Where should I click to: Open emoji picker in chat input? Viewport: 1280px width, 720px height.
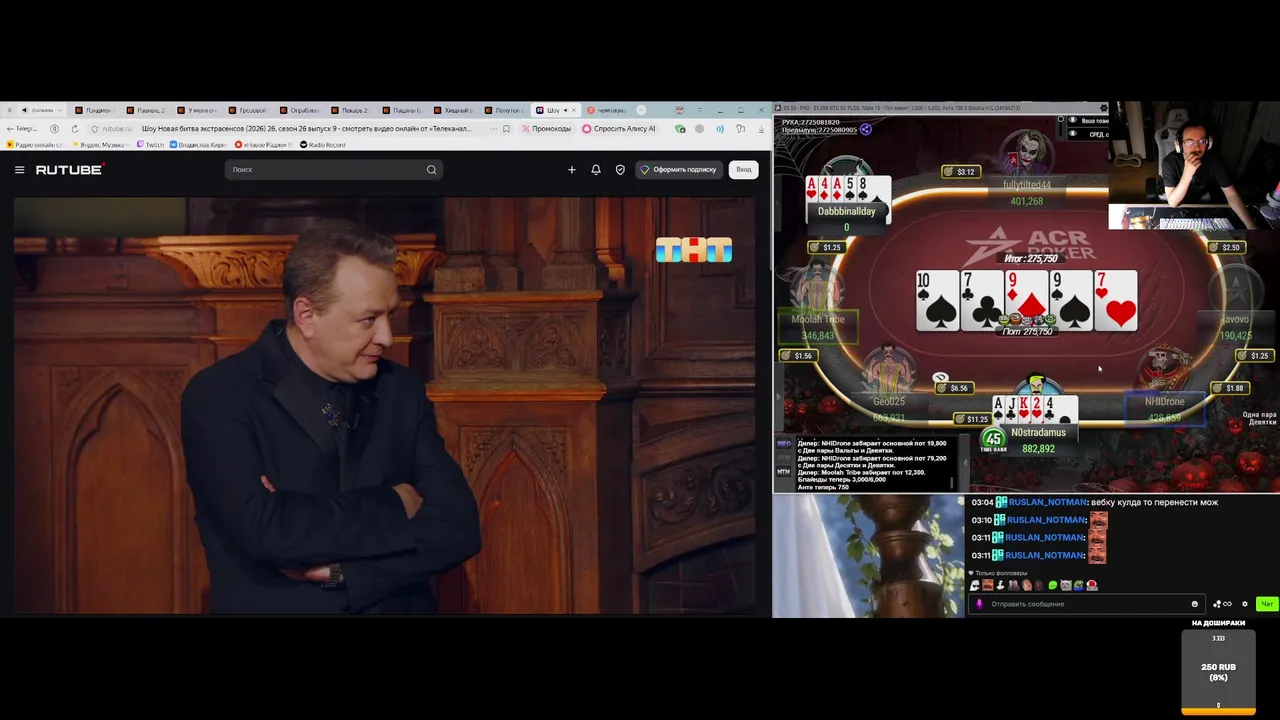point(1194,604)
